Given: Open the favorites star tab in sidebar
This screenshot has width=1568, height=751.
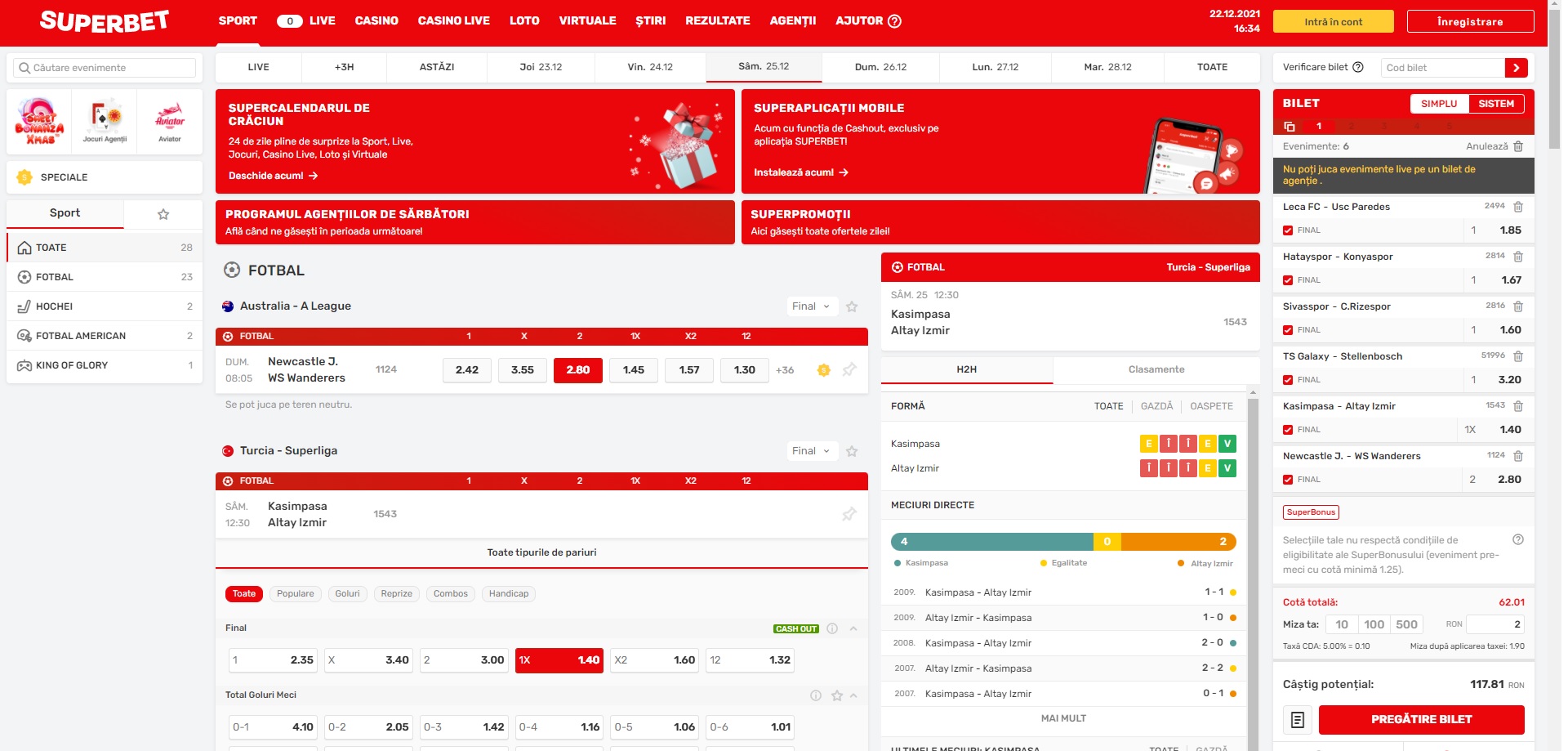Looking at the screenshot, I should coord(163,214).
